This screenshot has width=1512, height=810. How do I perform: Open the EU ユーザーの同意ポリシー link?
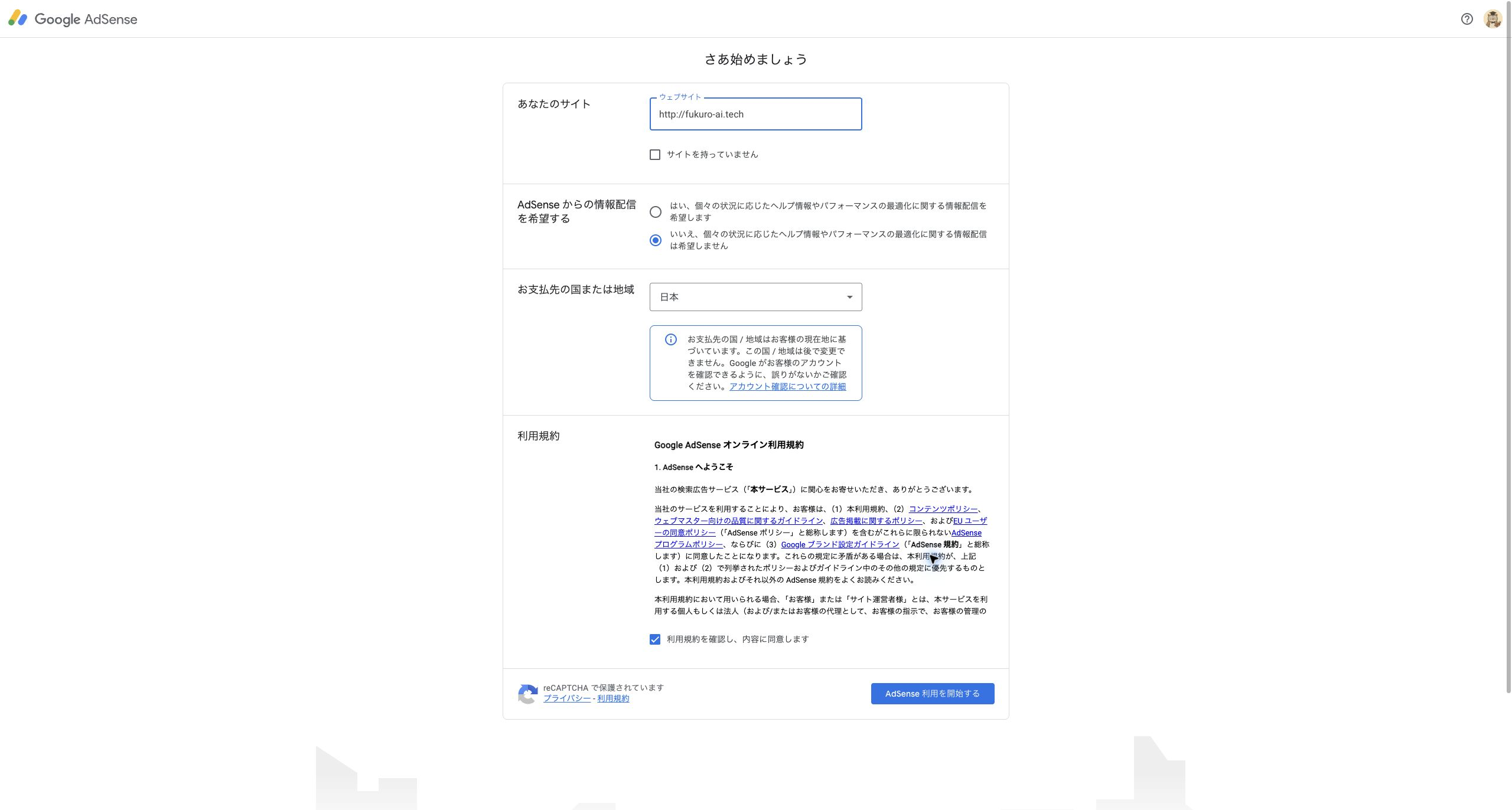970,521
